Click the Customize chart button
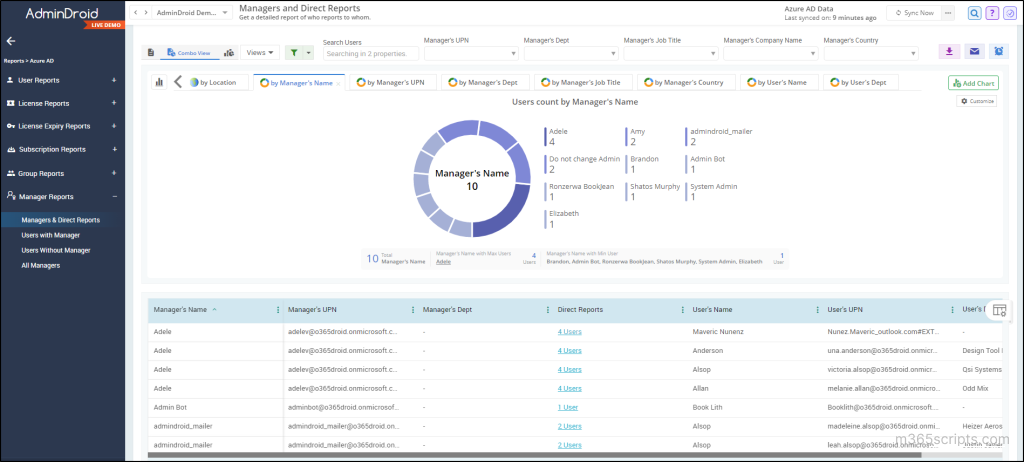The width and height of the screenshot is (1024, 462). tap(976, 101)
